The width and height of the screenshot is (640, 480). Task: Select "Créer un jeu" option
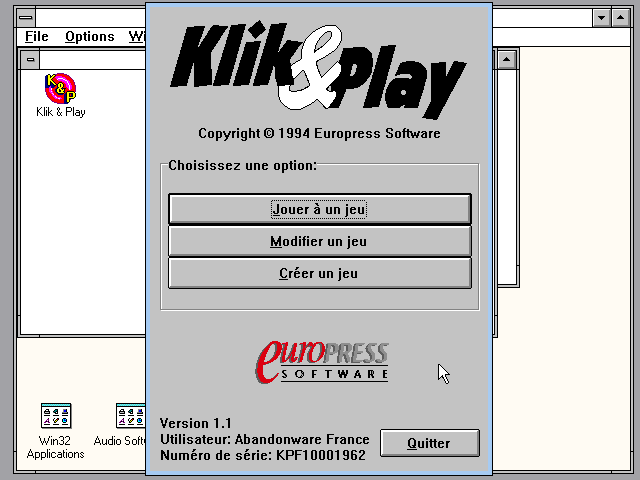319,273
